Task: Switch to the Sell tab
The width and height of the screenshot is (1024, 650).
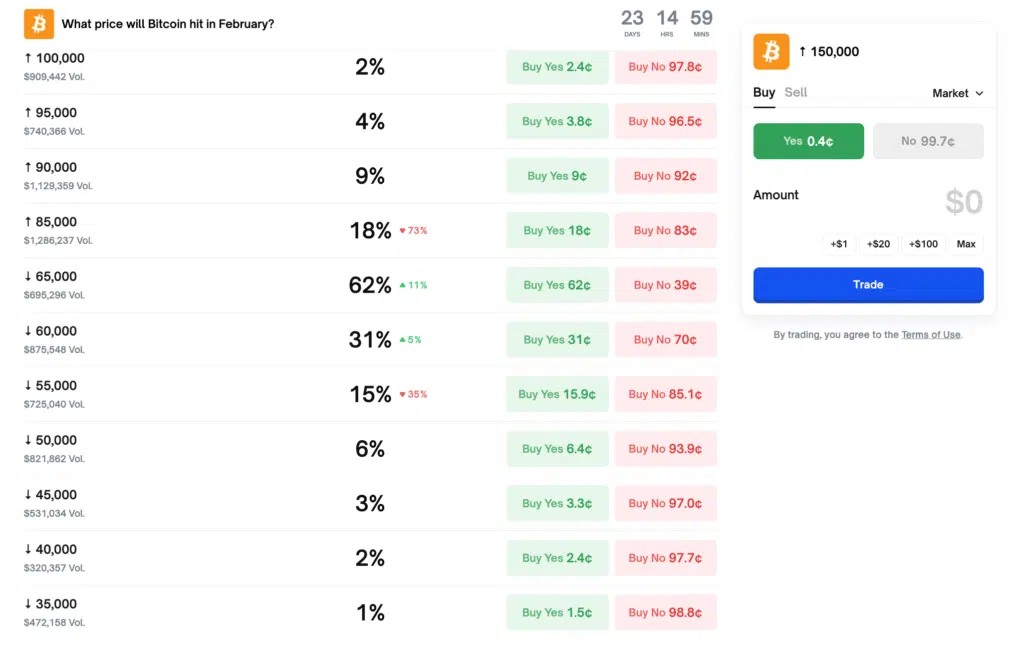Action: point(795,92)
